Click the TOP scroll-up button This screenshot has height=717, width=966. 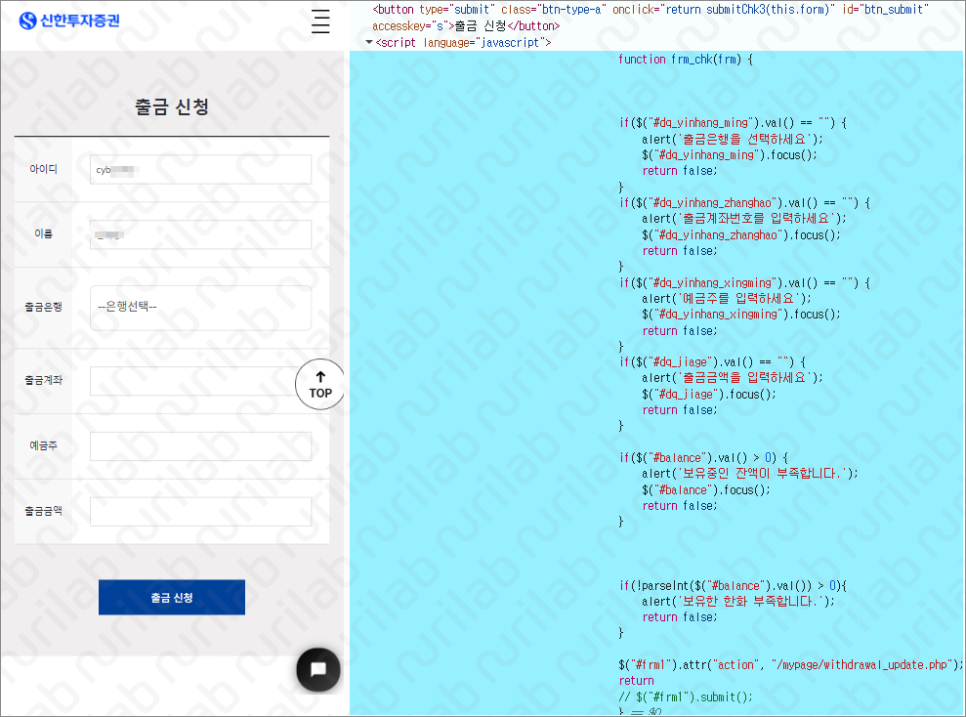pyautogui.click(x=320, y=384)
